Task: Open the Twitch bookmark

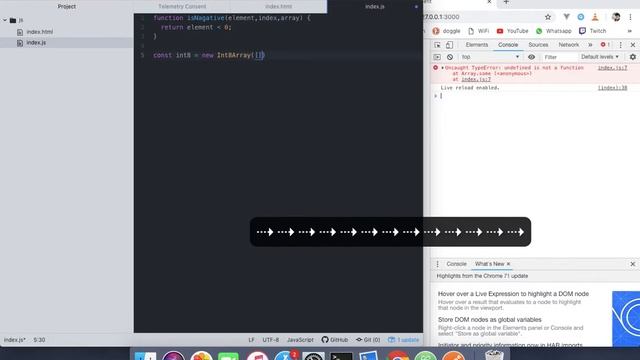Action: pos(593,31)
